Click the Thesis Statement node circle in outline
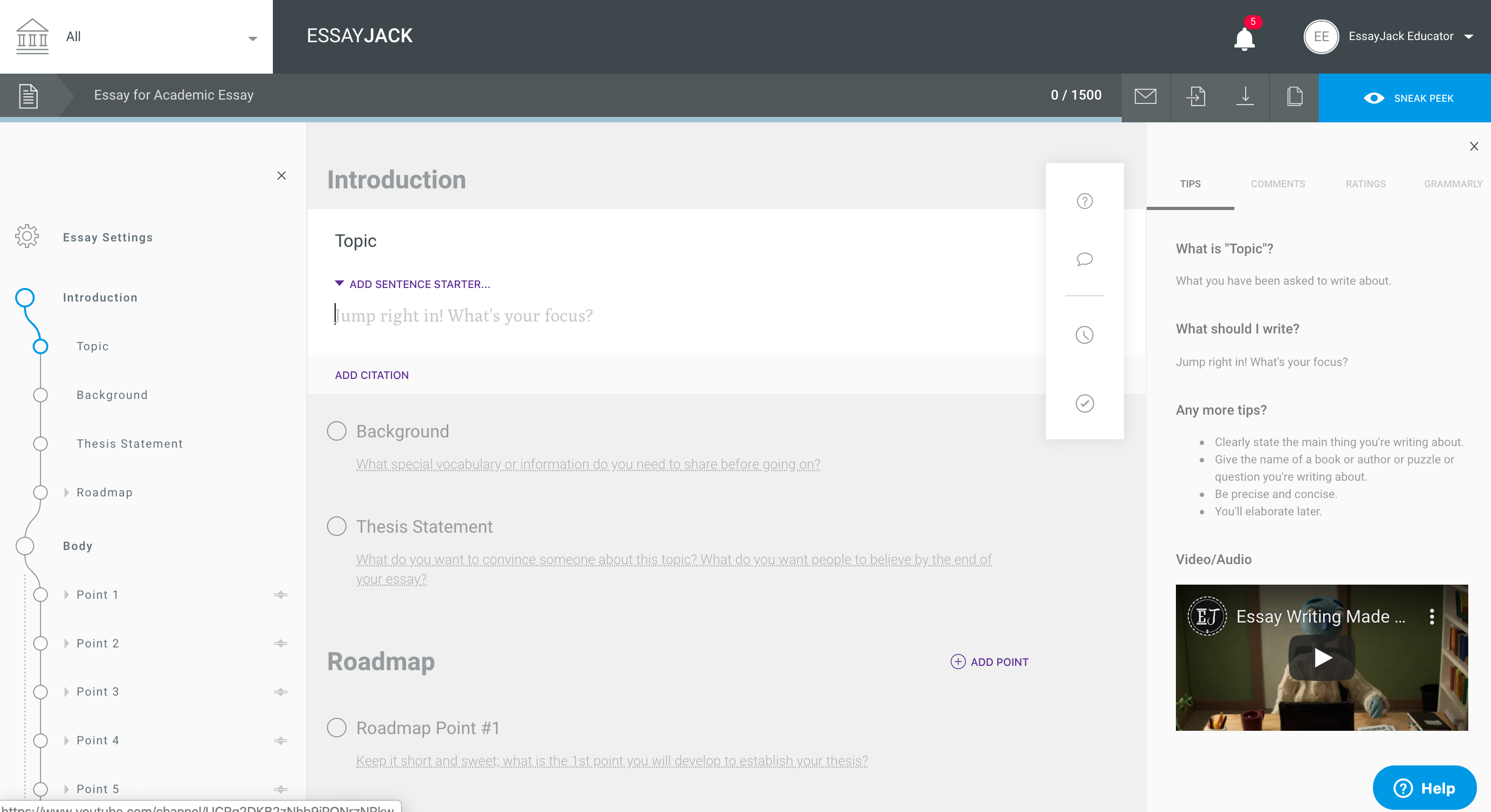 click(x=40, y=443)
